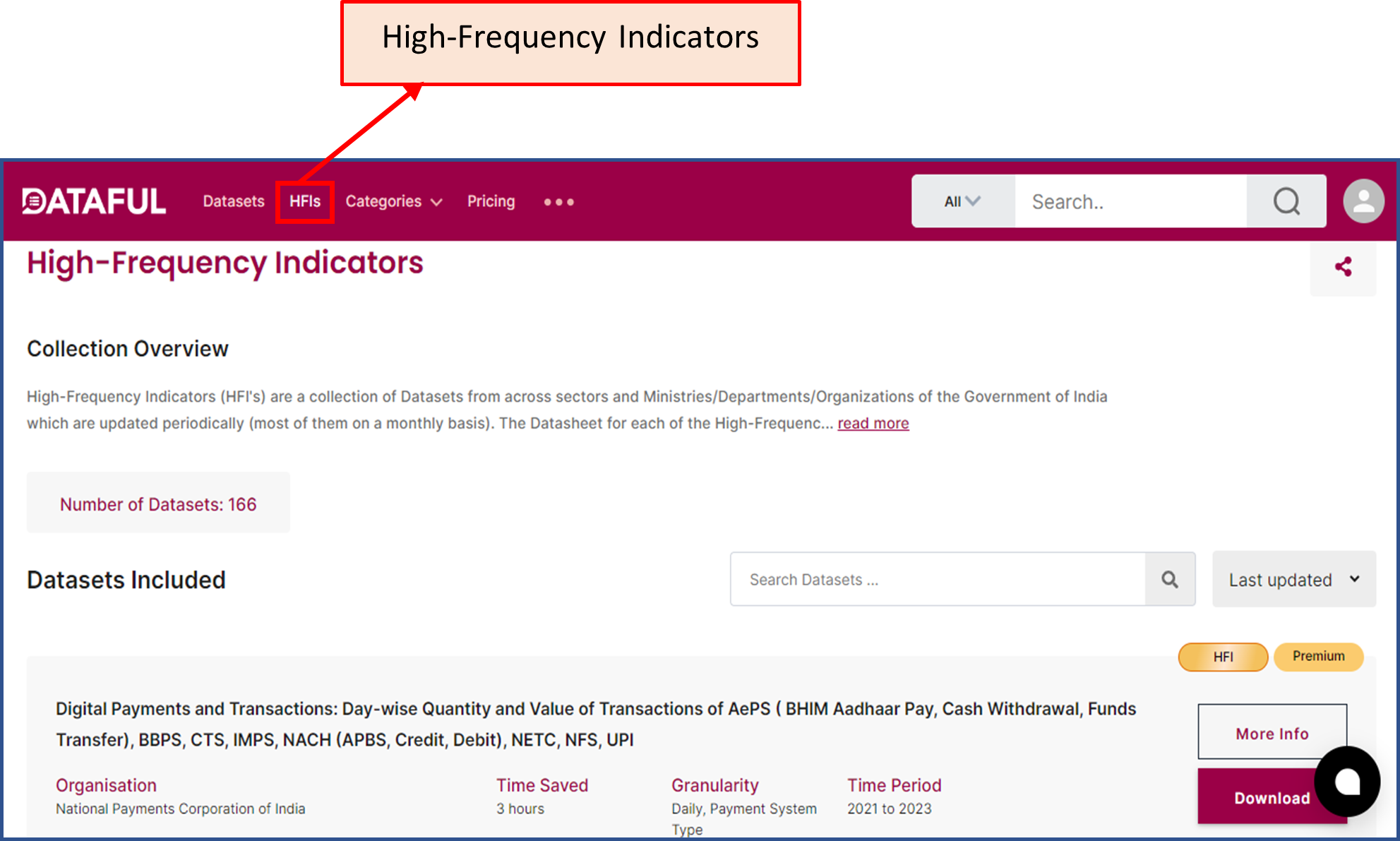1400x841 pixels.
Task: Open the three-dot more menu
Action: (x=558, y=202)
